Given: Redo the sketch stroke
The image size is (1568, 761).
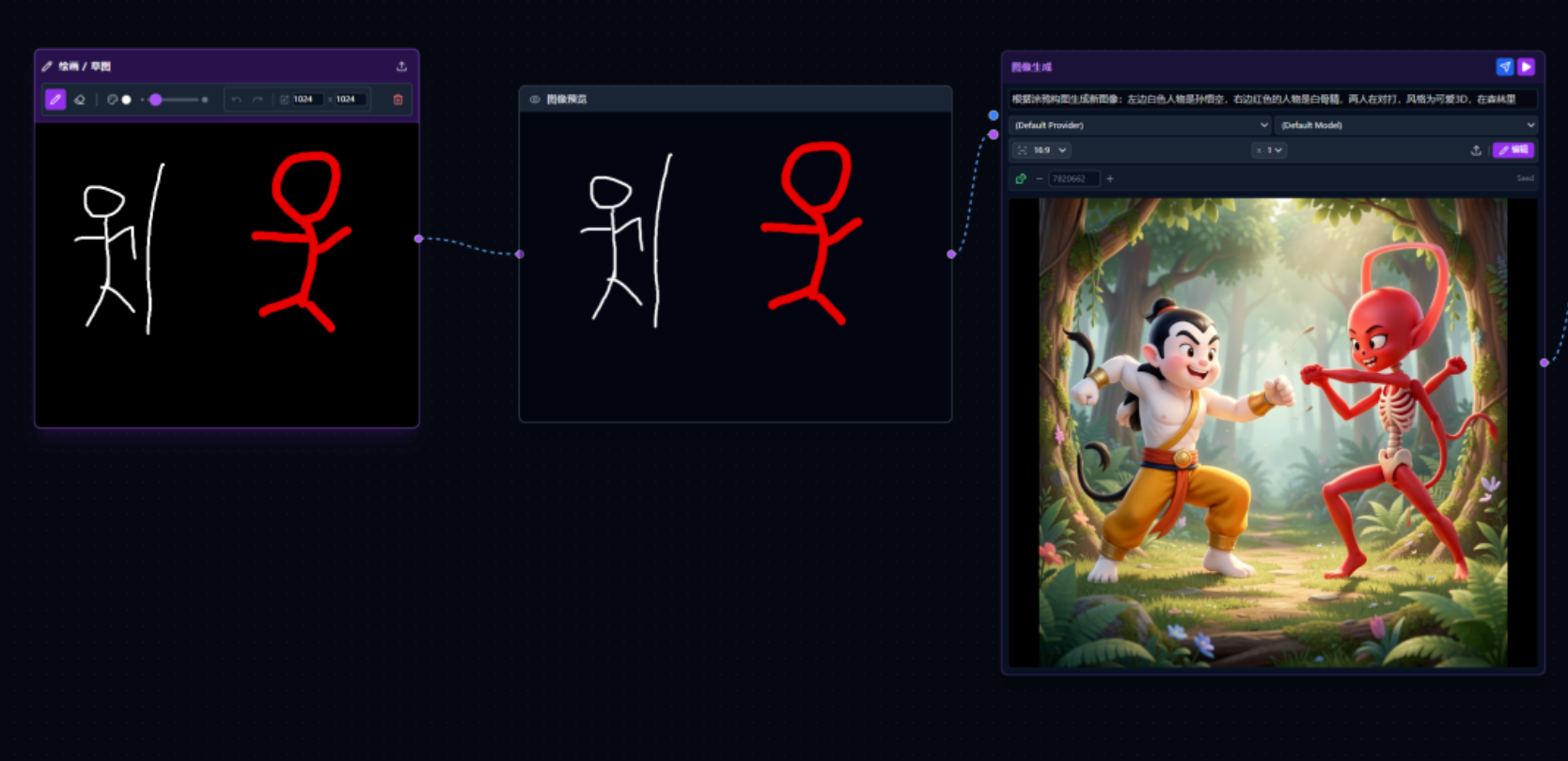Looking at the screenshot, I should coord(258,100).
